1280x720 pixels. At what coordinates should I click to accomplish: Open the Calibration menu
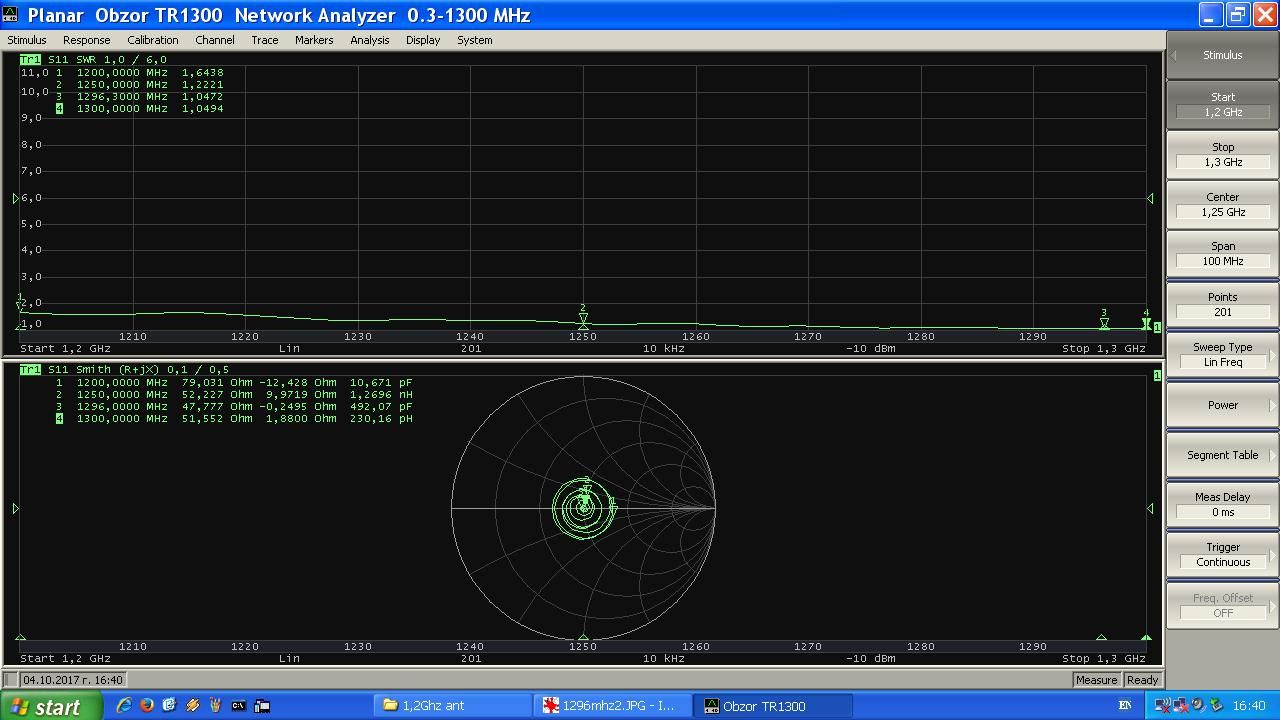[152, 40]
